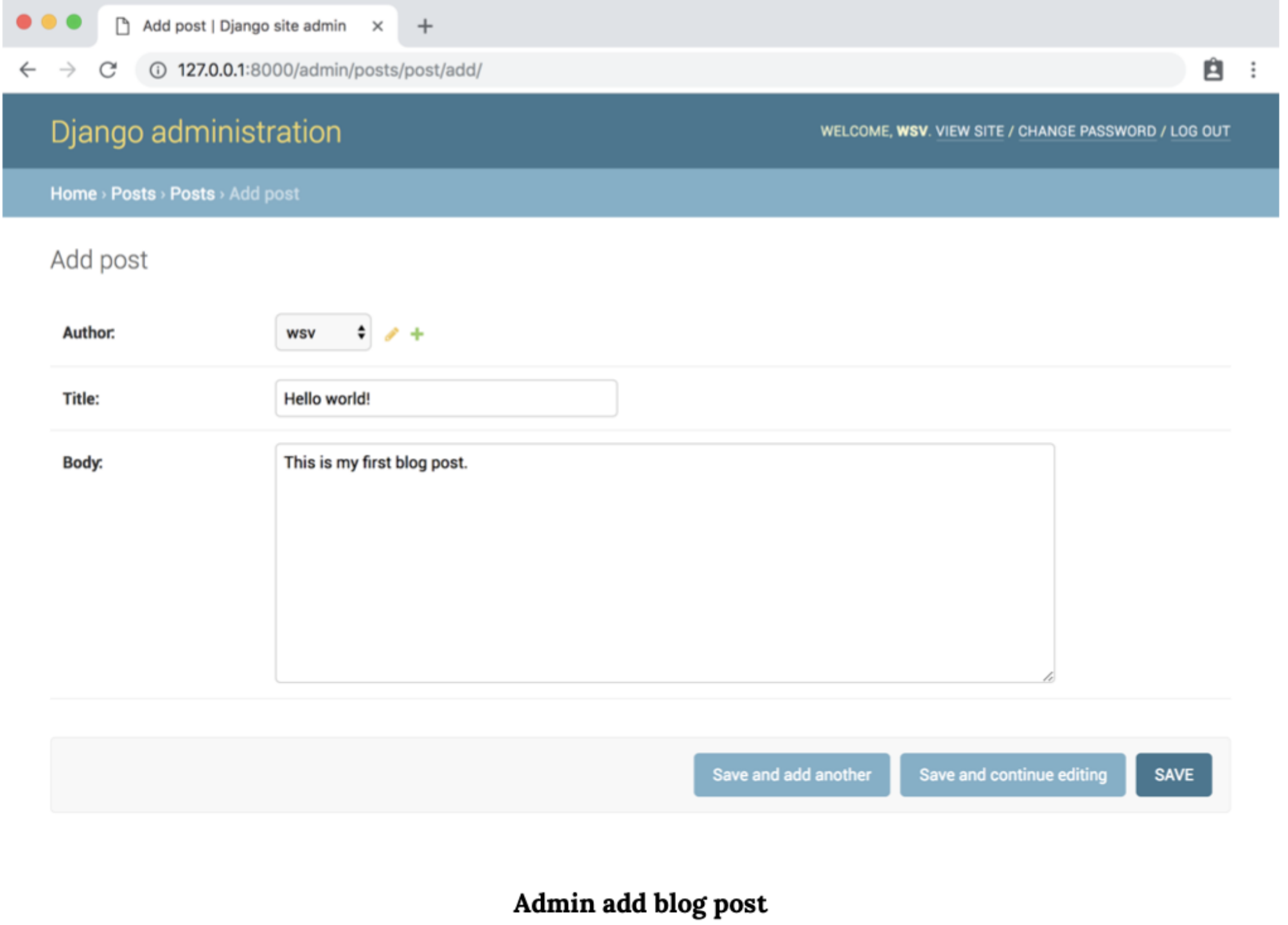Click Save and continue editing button
This screenshot has height=925, width=1288.
coord(1013,775)
